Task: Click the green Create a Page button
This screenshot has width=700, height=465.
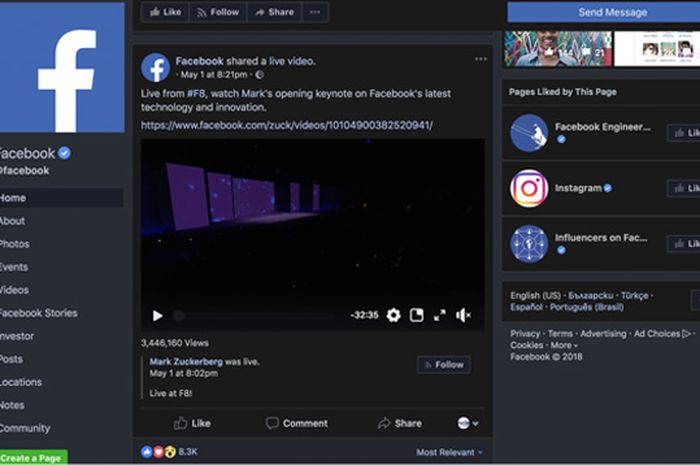Action: click(33, 458)
